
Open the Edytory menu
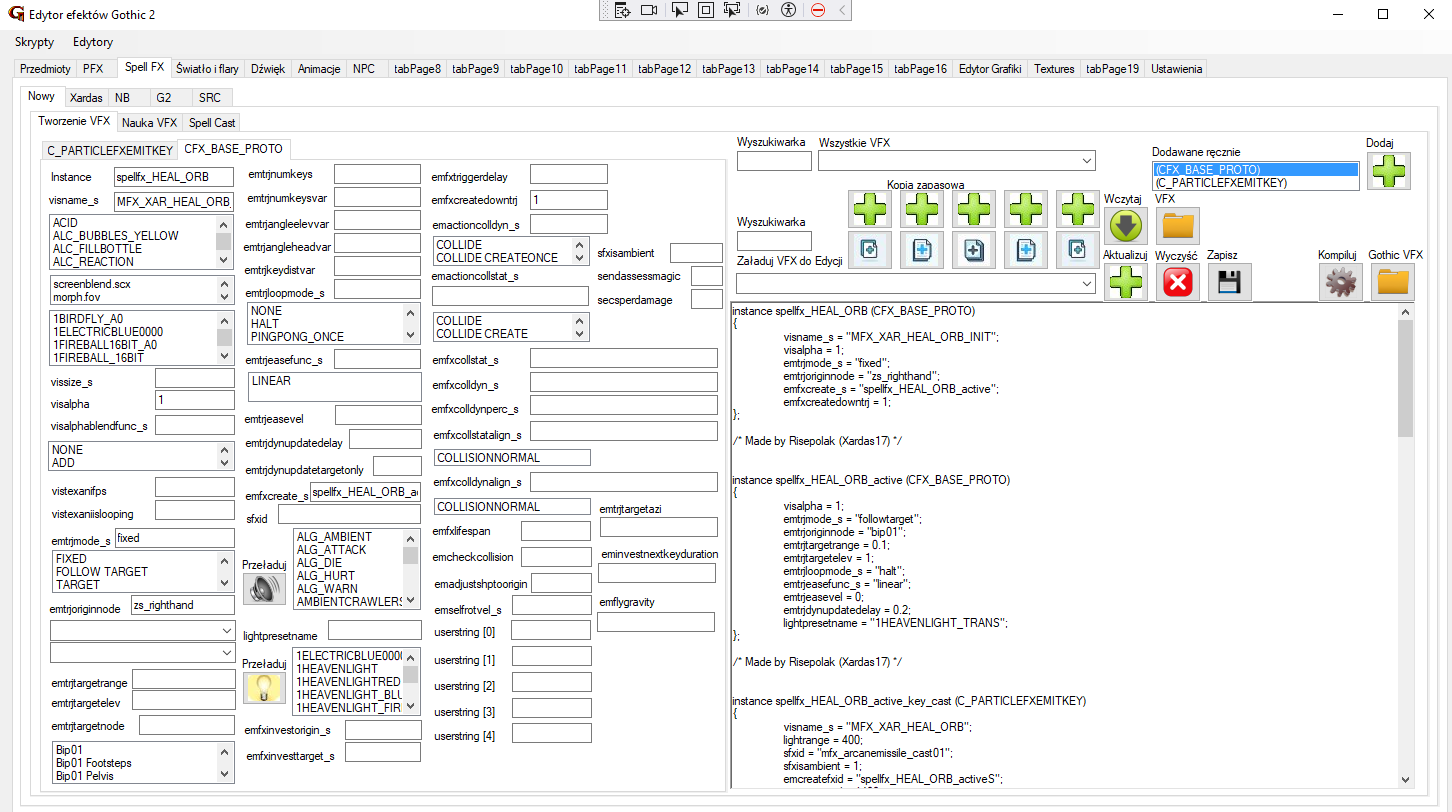[x=93, y=42]
